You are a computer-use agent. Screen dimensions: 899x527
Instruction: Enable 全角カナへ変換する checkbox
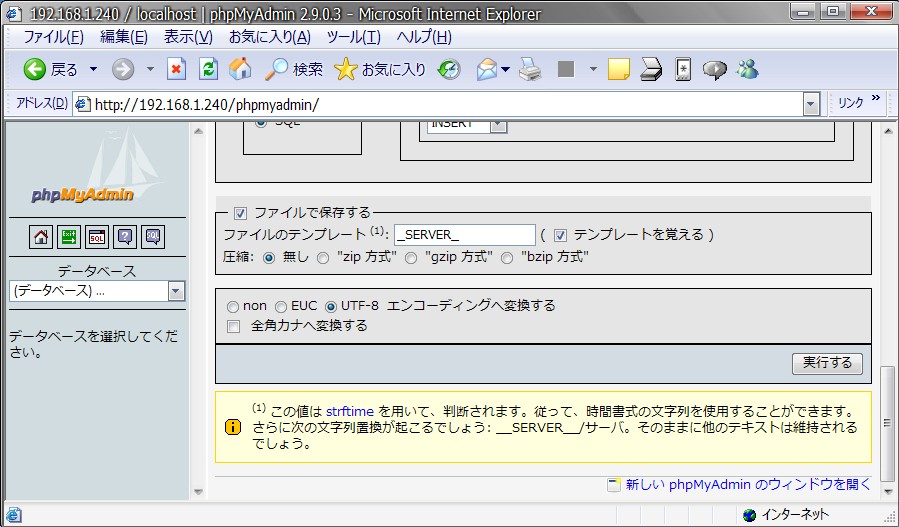click(233, 327)
